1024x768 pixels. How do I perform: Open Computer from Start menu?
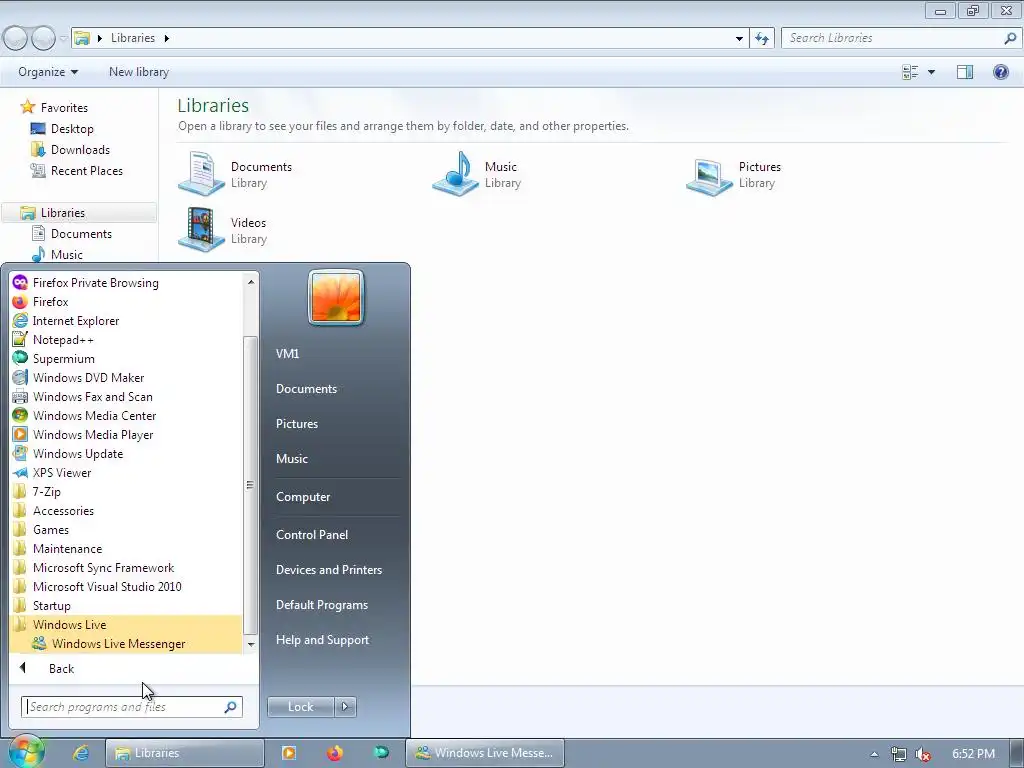303,497
